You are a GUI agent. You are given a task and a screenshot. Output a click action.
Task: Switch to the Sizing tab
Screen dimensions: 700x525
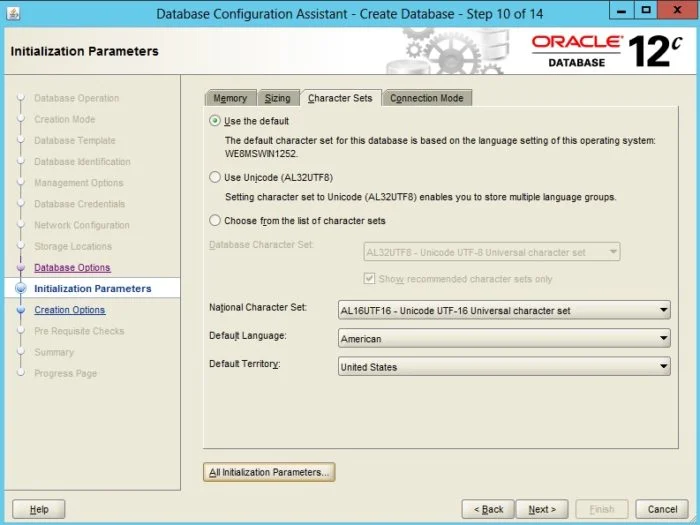click(x=278, y=98)
